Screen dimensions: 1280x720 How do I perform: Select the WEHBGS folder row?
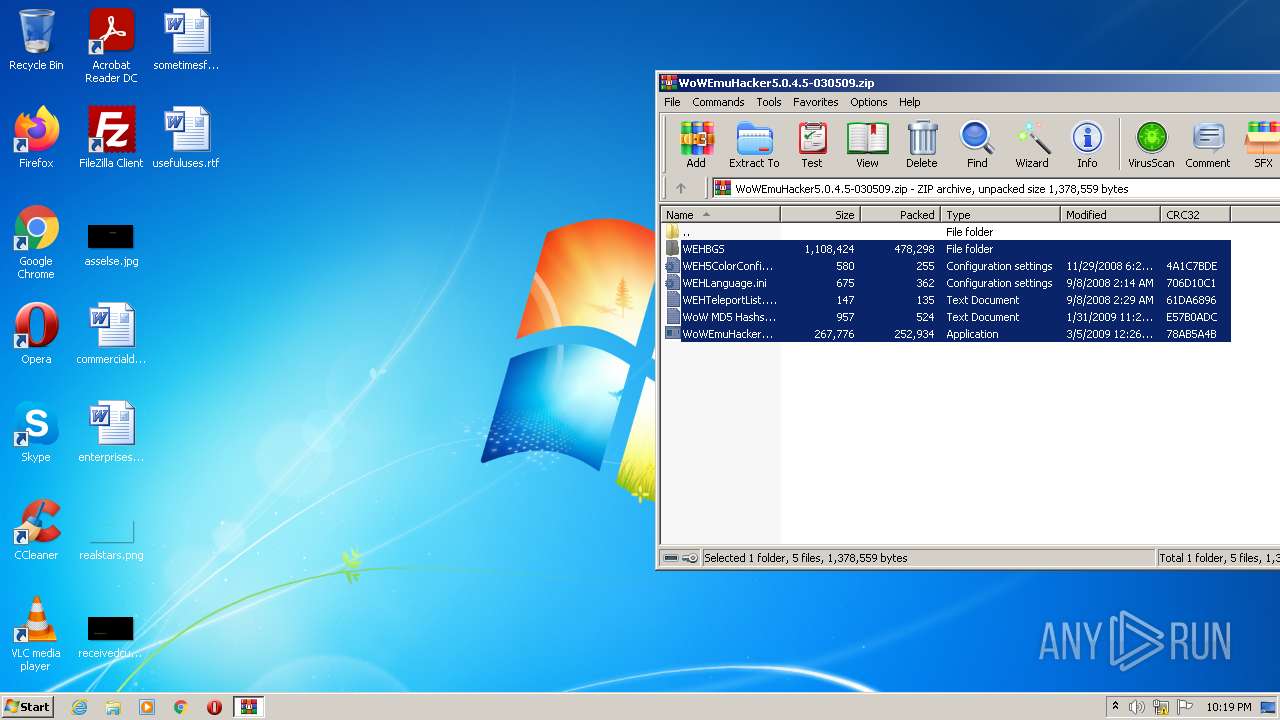click(x=947, y=249)
